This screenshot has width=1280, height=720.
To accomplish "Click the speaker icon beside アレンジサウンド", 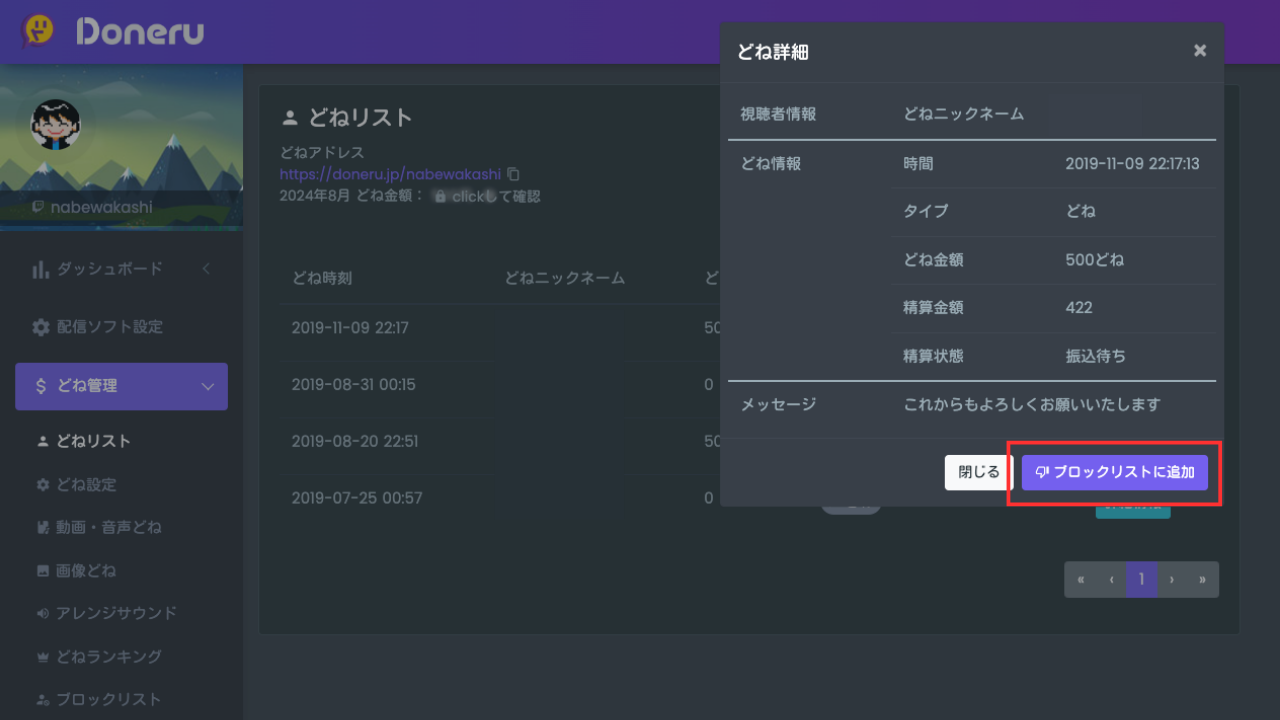I will point(42,613).
